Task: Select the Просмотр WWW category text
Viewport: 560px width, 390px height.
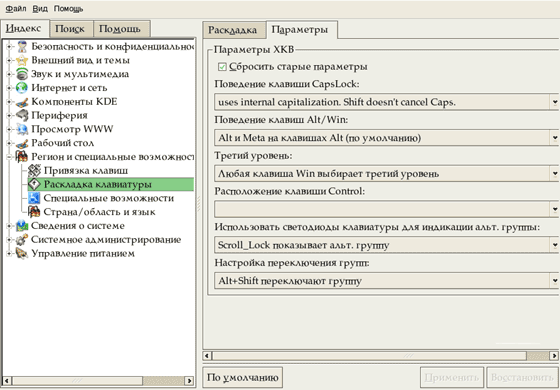Action: (72, 129)
